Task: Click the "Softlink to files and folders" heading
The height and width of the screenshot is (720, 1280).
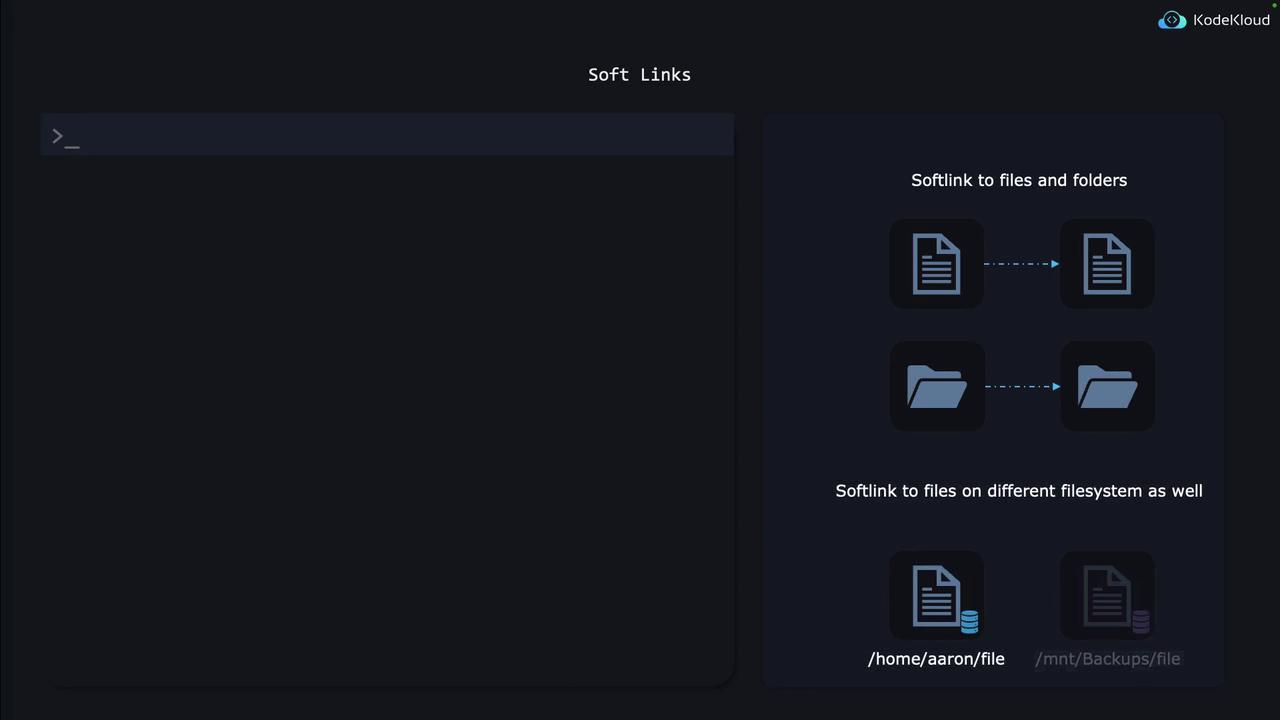Action: pos(1019,180)
